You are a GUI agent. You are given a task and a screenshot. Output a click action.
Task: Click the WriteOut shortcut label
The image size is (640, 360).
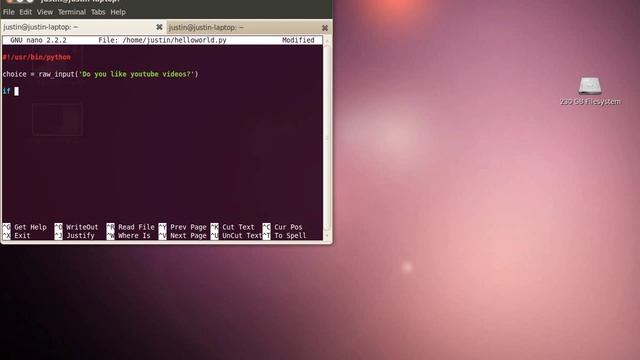click(x=82, y=227)
